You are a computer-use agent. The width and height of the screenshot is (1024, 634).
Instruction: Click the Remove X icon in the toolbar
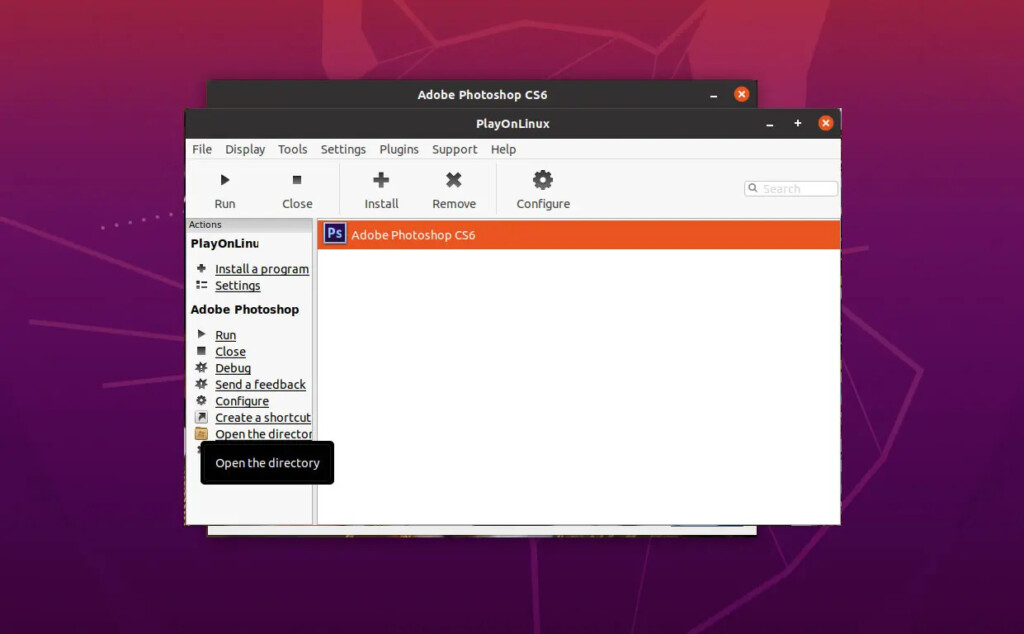[x=454, y=180]
